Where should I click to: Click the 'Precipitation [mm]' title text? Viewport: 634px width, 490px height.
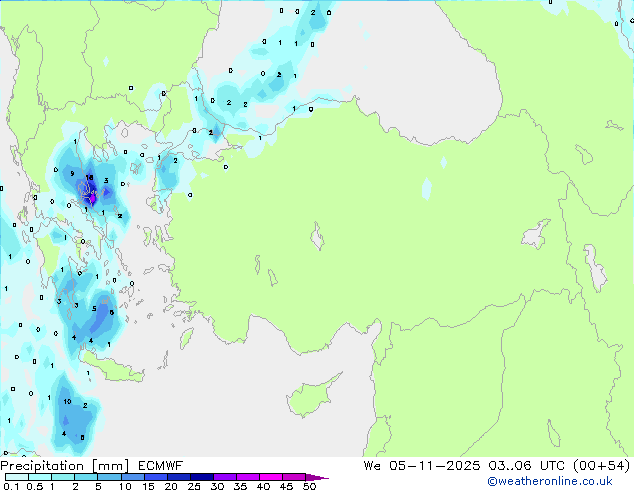pos(64,466)
